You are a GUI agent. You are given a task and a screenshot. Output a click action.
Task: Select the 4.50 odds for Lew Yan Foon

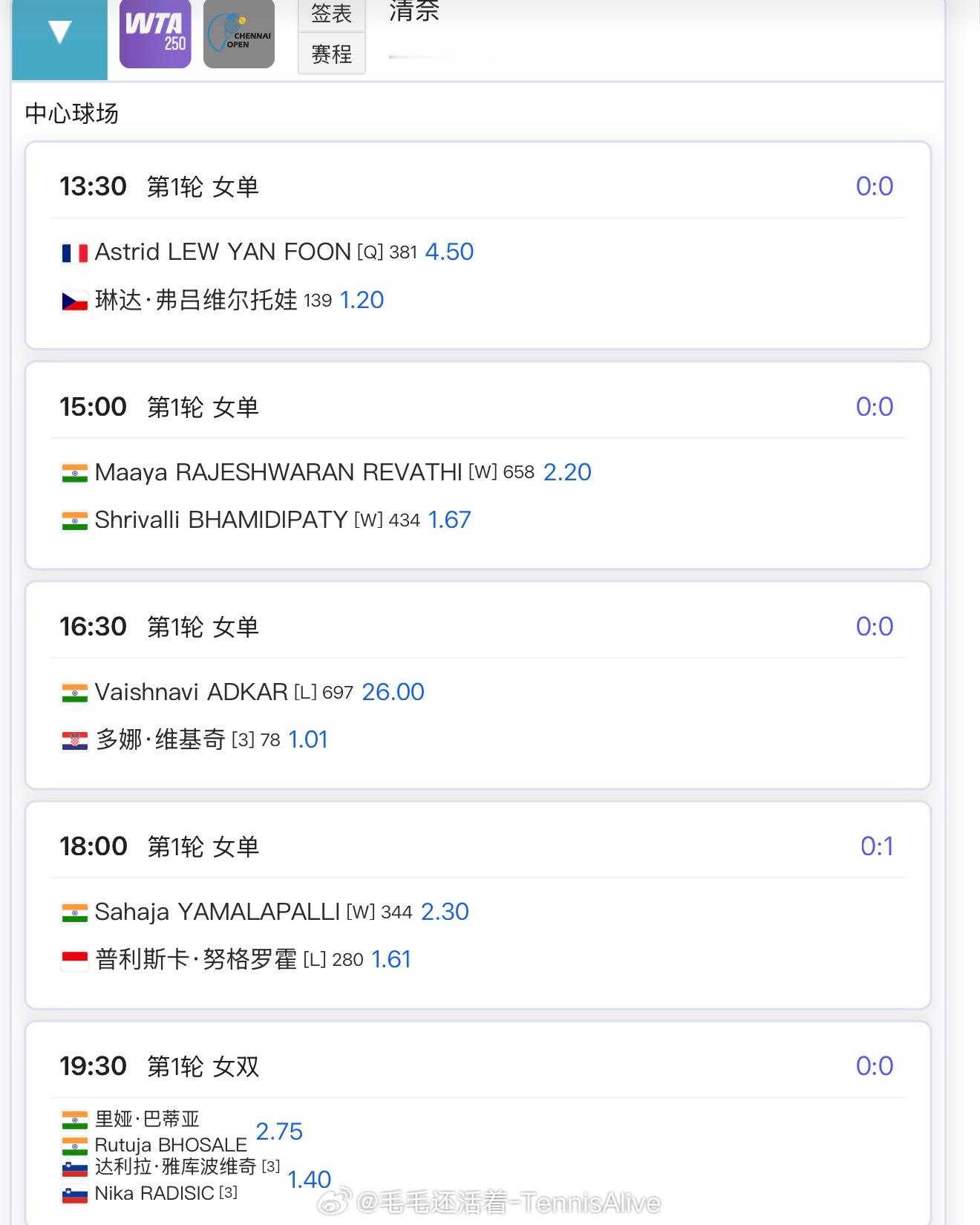[449, 252]
